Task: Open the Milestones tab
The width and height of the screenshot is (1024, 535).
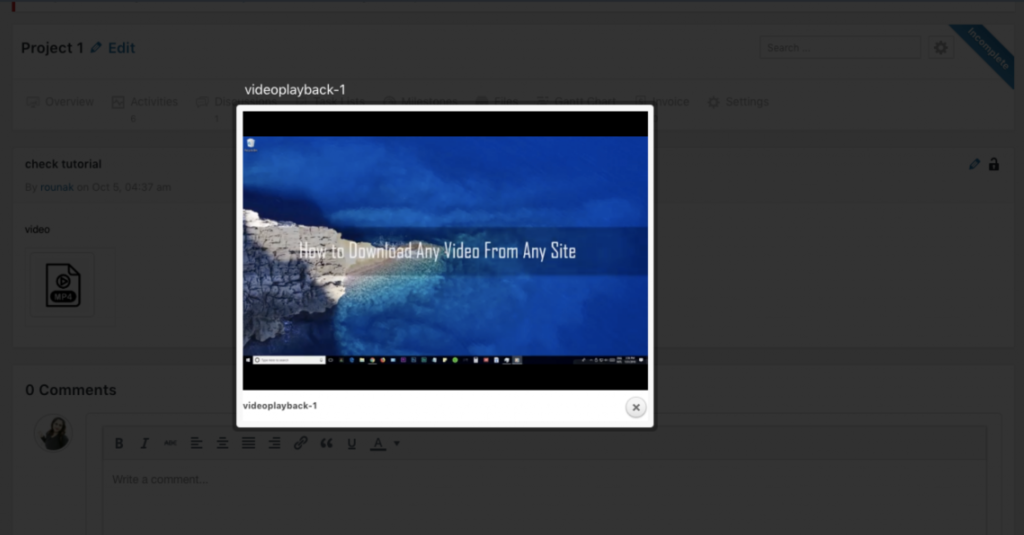Action: (x=420, y=102)
